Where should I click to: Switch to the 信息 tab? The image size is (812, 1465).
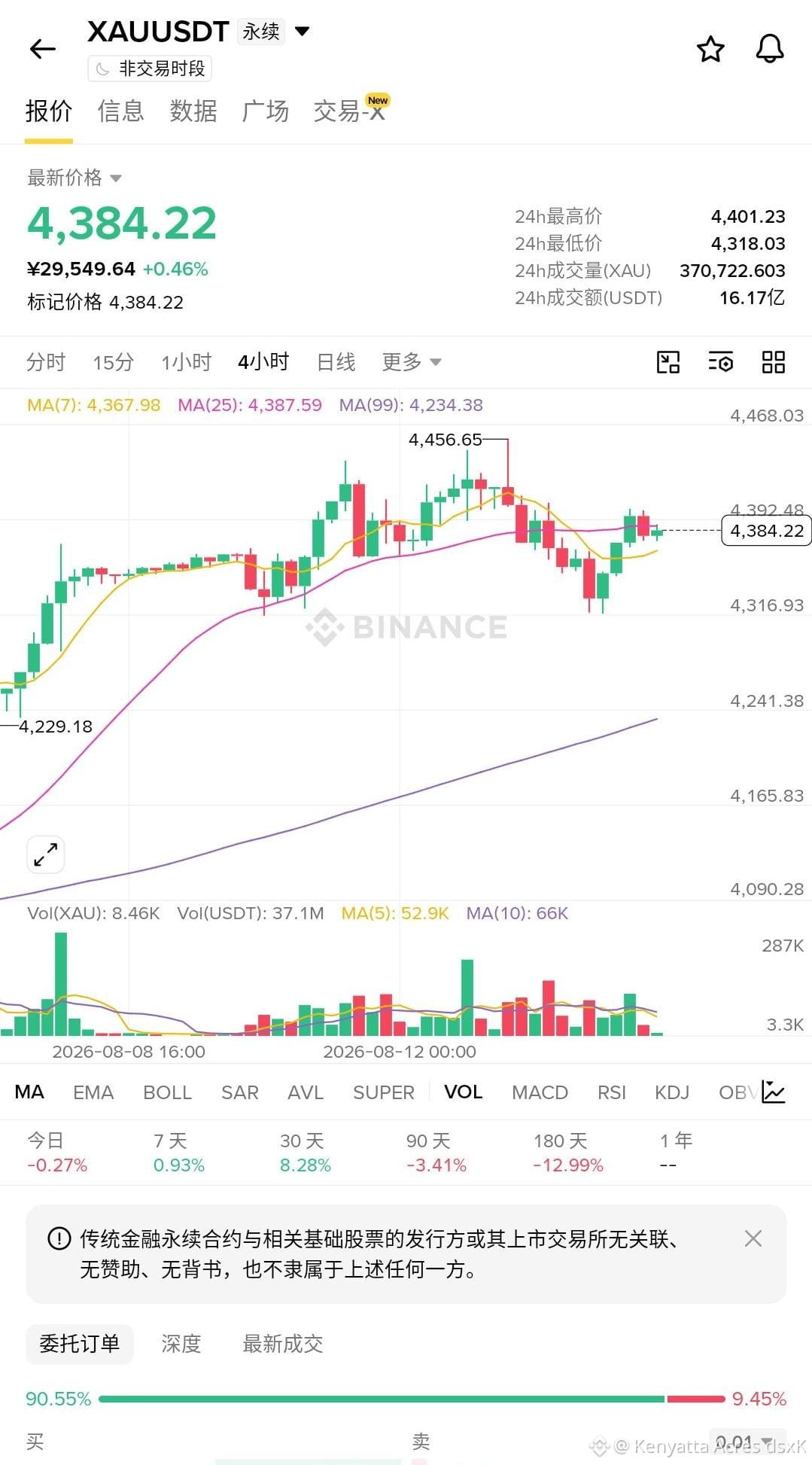click(x=120, y=111)
